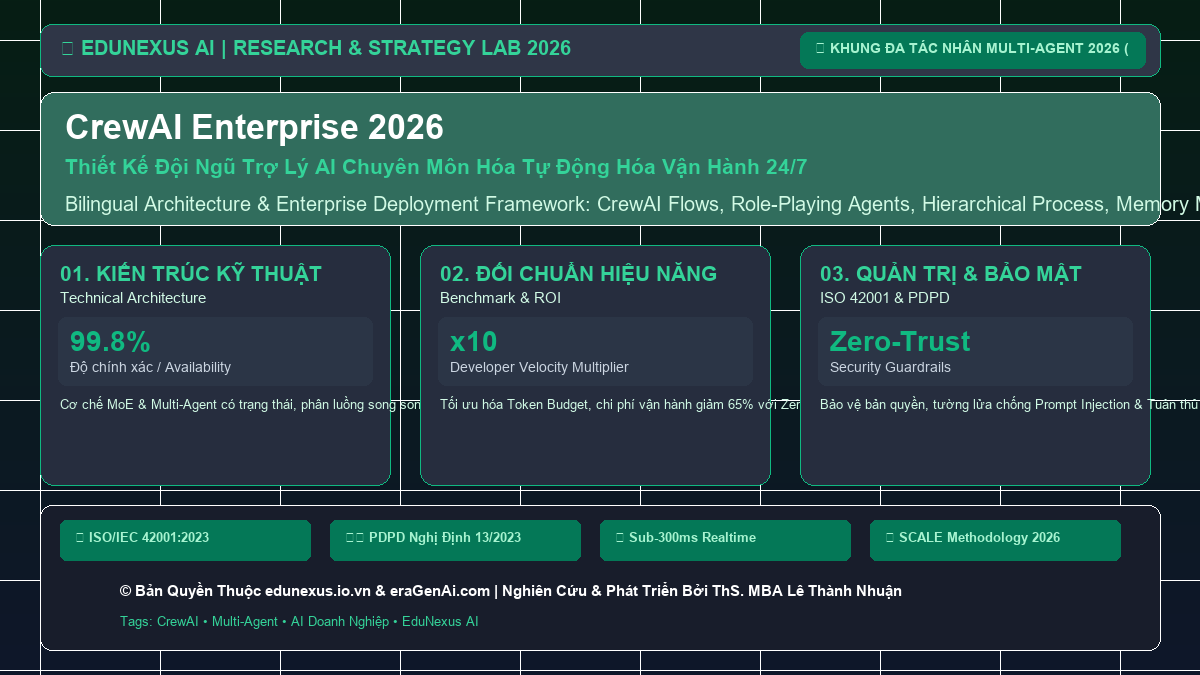Click the SCALE Methodology 2026 badge
This screenshot has width=1200, height=675.
click(x=995, y=540)
